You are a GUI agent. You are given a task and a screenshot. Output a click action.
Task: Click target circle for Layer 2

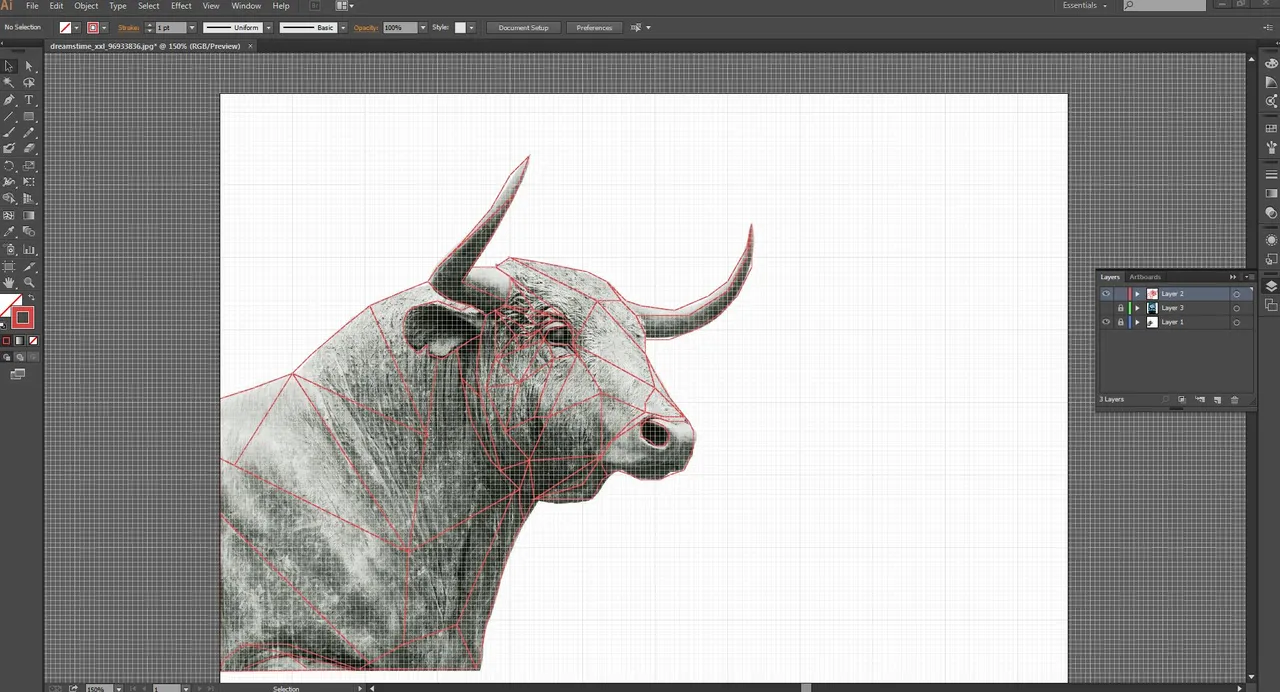1237,294
